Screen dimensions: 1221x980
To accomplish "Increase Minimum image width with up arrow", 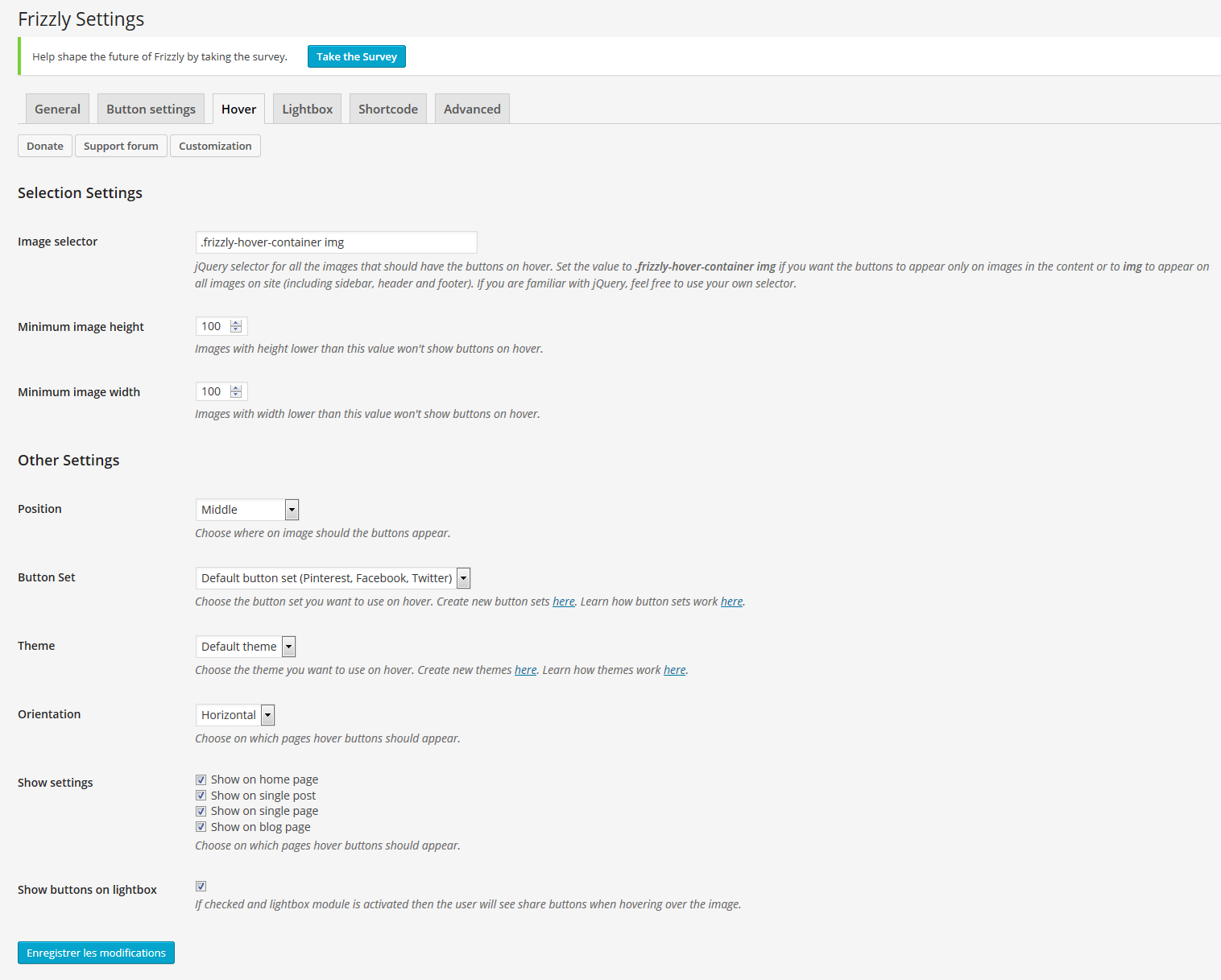I will coord(236,388).
